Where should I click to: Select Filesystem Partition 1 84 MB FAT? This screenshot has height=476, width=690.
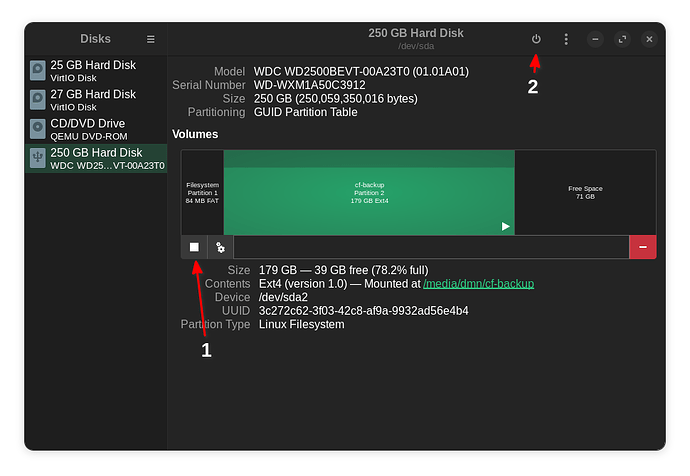pyautogui.click(x=202, y=193)
